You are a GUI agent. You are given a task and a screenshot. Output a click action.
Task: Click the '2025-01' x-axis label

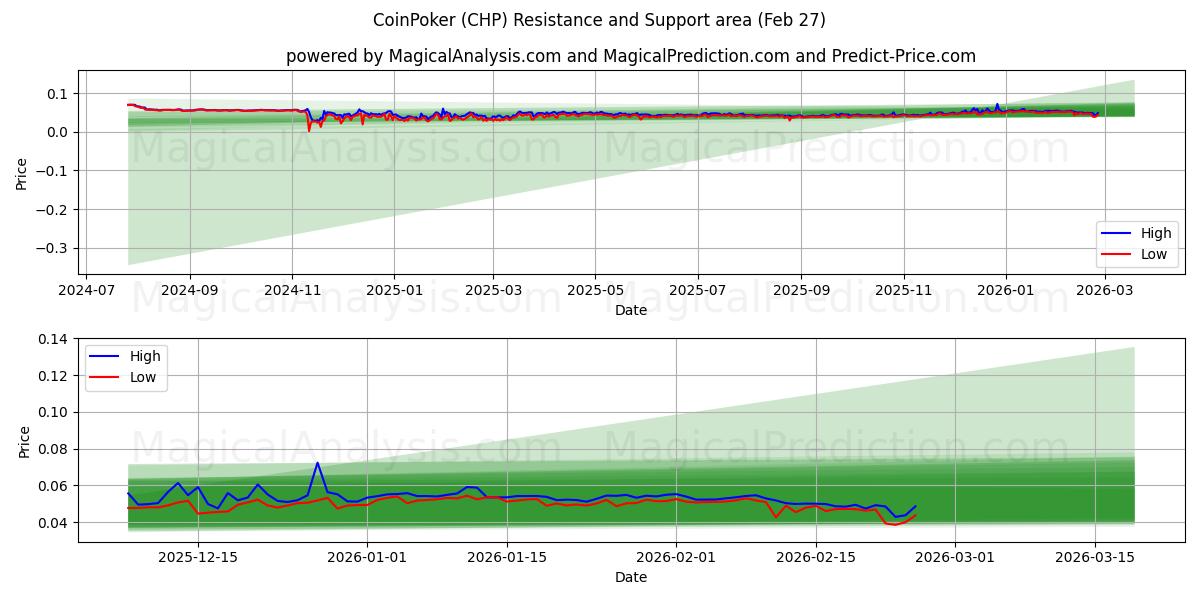click(x=394, y=289)
